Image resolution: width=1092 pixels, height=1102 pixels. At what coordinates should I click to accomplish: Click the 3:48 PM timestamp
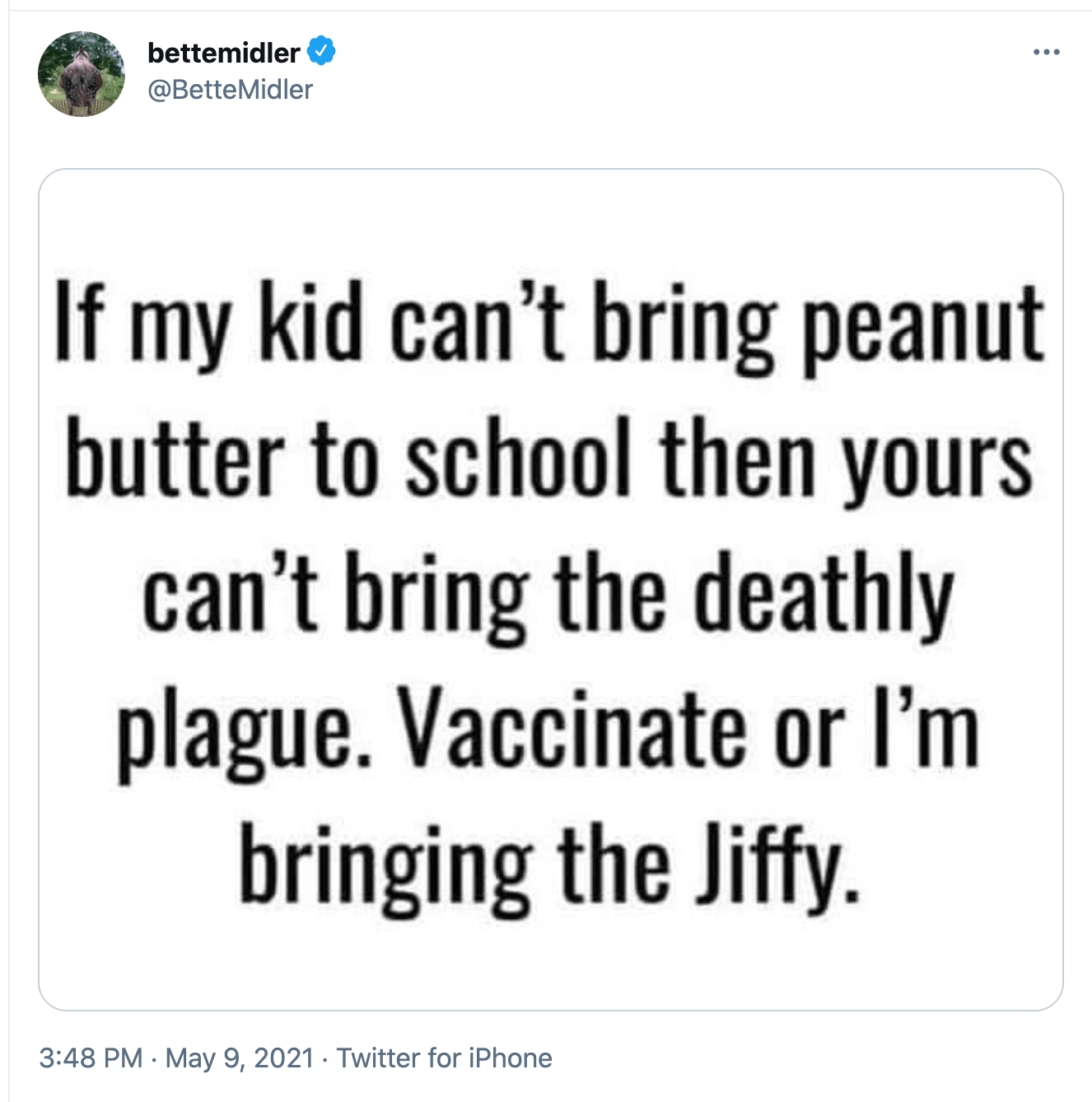tap(91, 1058)
